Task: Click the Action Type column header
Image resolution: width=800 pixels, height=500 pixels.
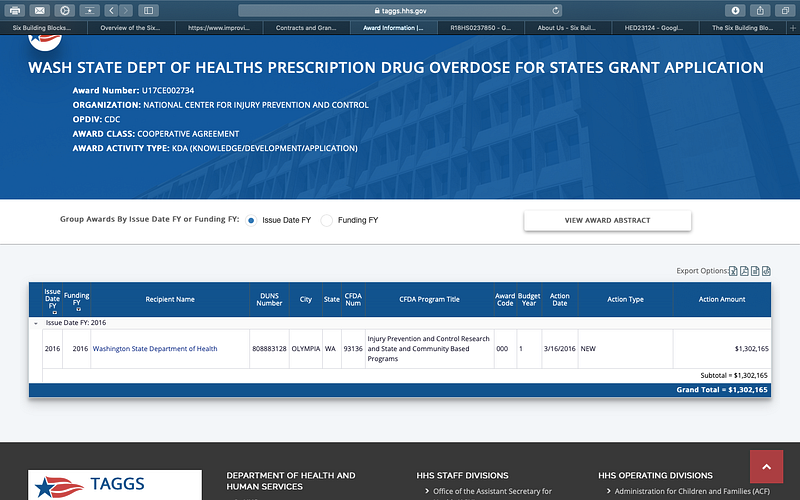Action: [x=626, y=299]
